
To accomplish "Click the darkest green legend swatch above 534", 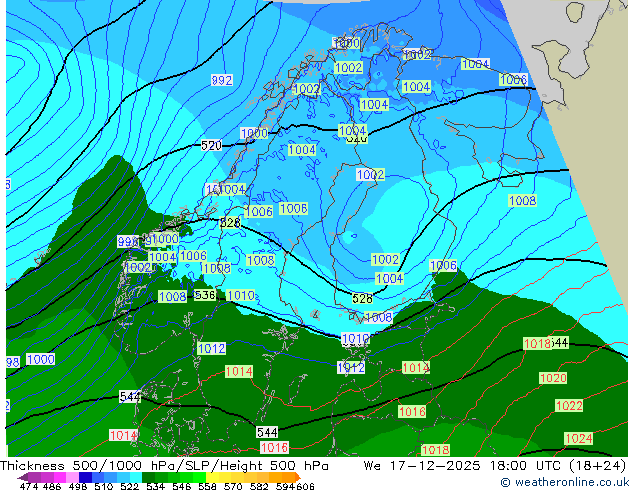I will 148,477.
